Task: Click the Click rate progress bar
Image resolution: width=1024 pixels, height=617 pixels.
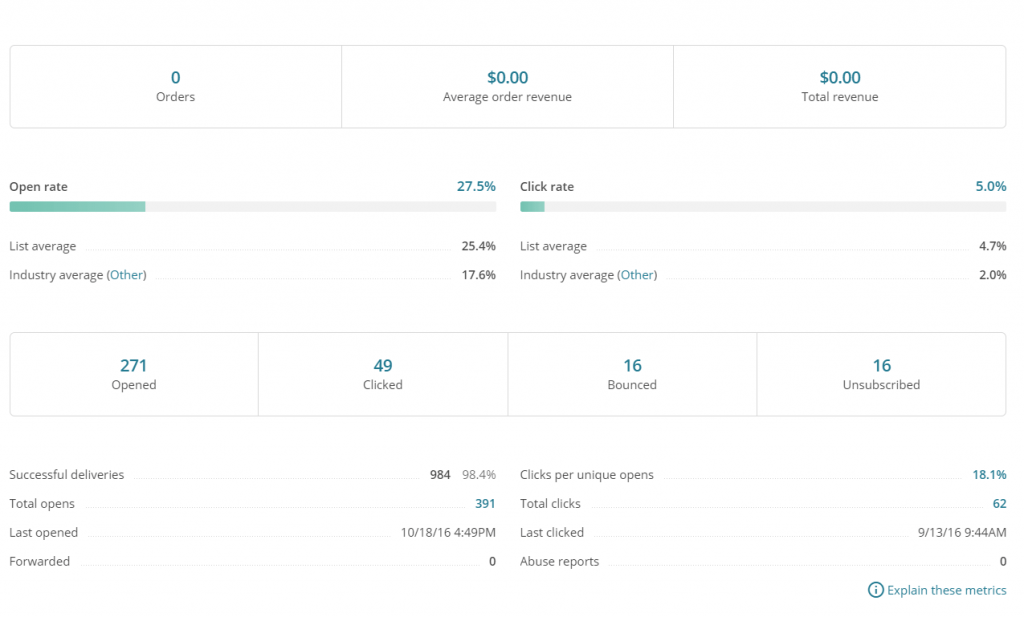Action: tap(763, 207)
